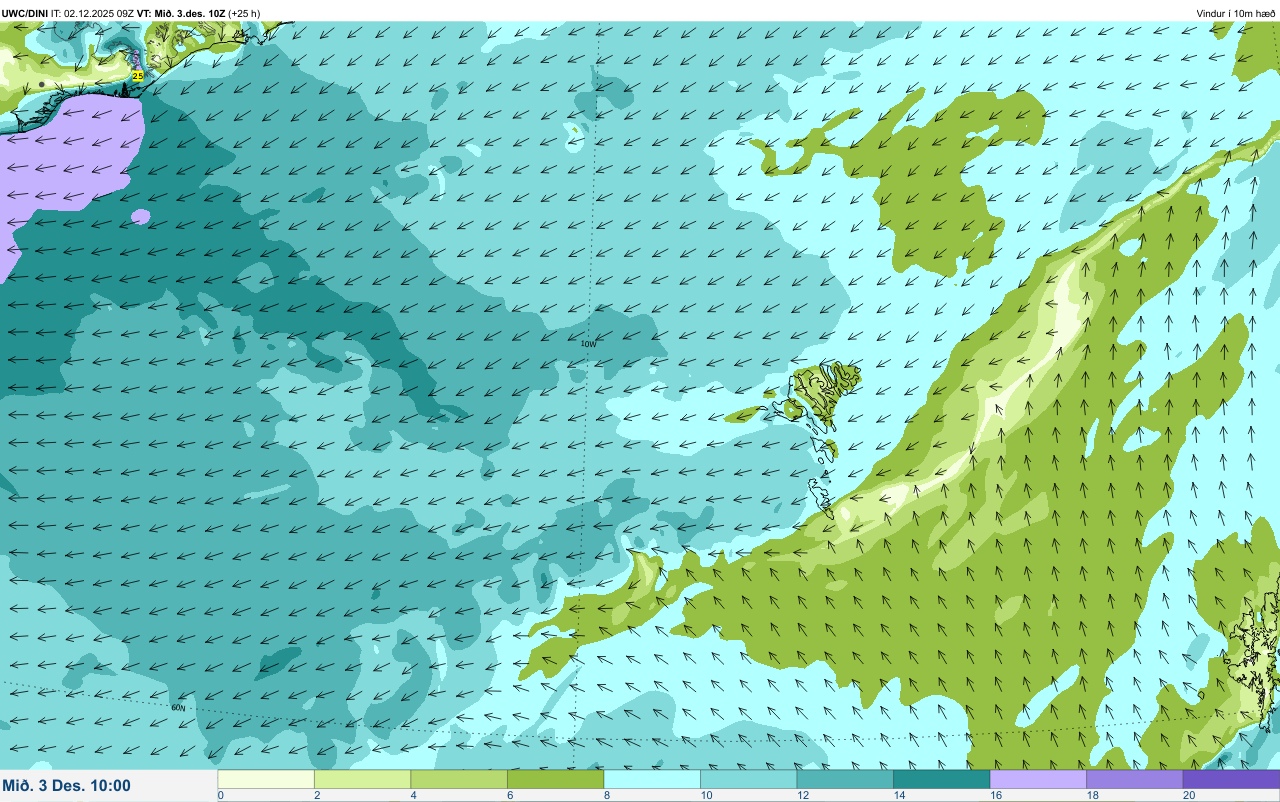The height and width of the screenshot is (802, 1280).
Task: Click the legend scale value '12'
Action: [803, 796]
